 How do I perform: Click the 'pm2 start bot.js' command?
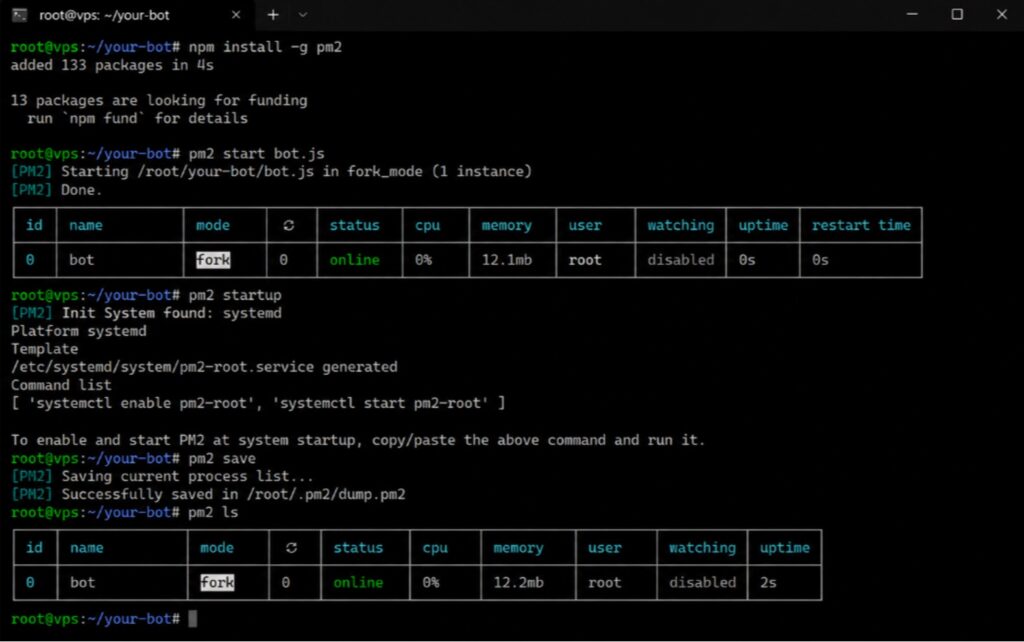257,154
